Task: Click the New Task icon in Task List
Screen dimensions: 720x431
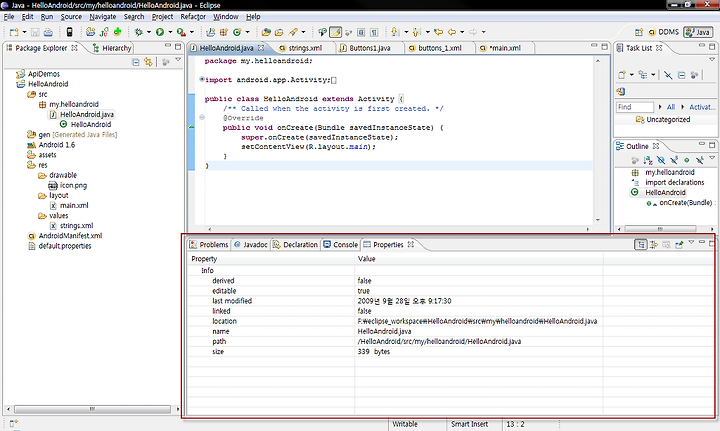Action: [x=622, y=75]
